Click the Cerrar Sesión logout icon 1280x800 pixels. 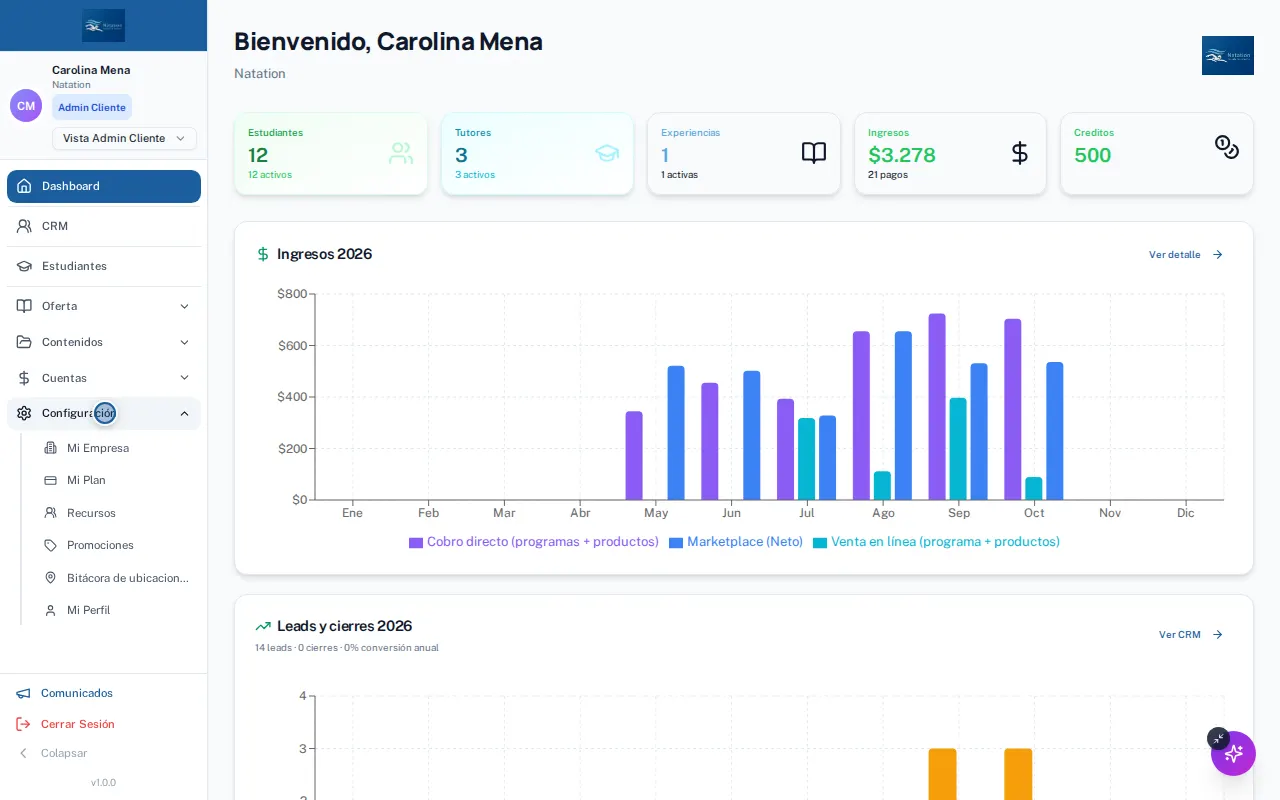pyautogui.click(x=23, y=724)
